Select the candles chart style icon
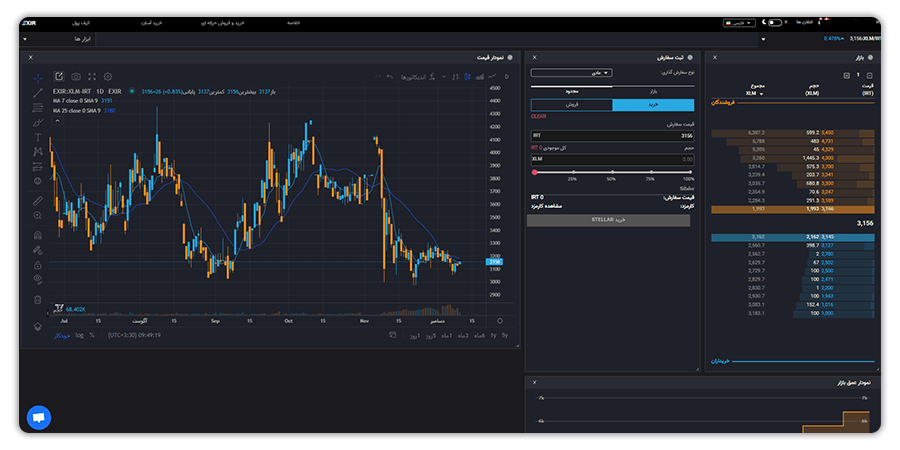 tap(468, 76)
